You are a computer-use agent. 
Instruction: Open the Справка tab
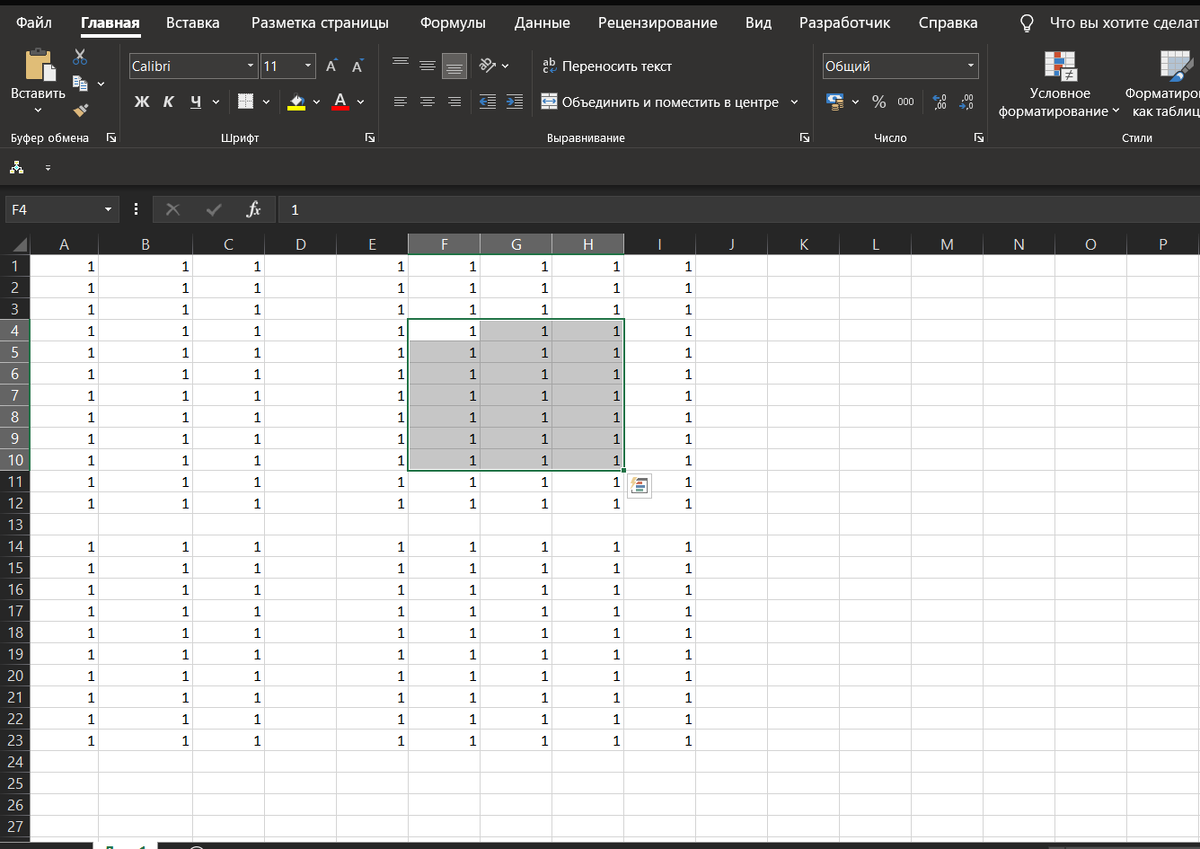tap(948, 22)
